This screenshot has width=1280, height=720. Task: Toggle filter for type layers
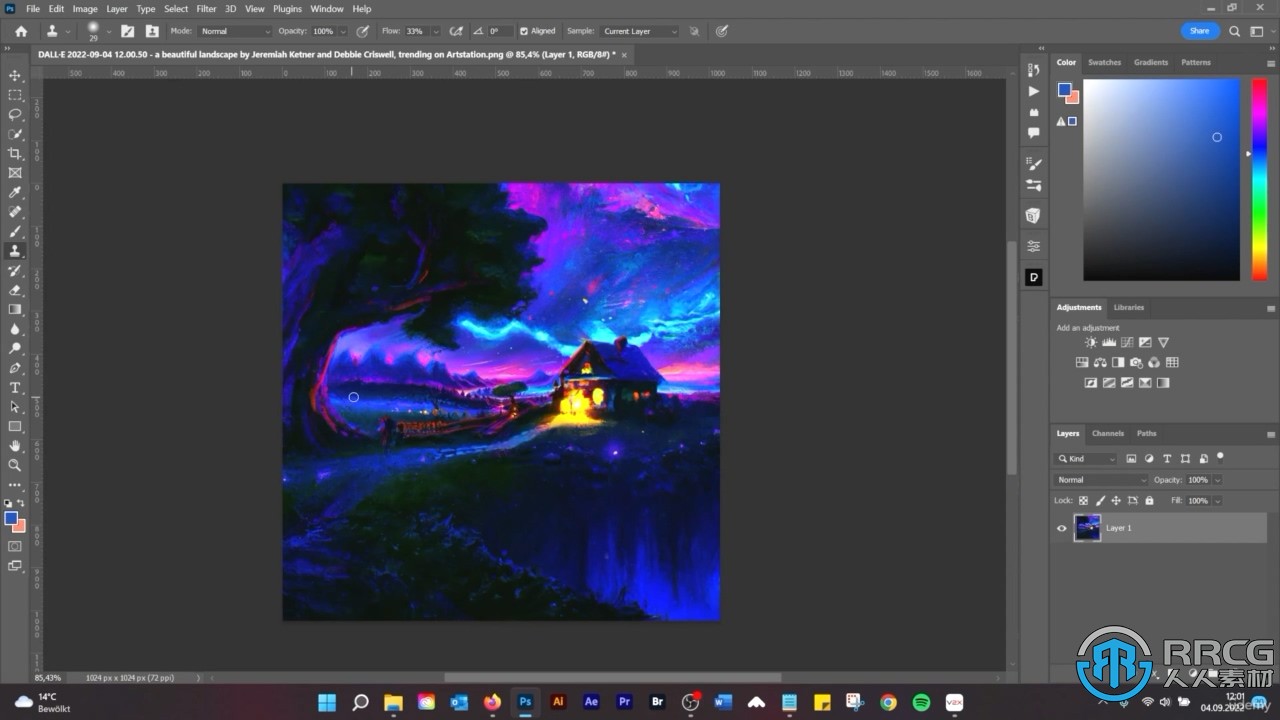point(1167,459)
